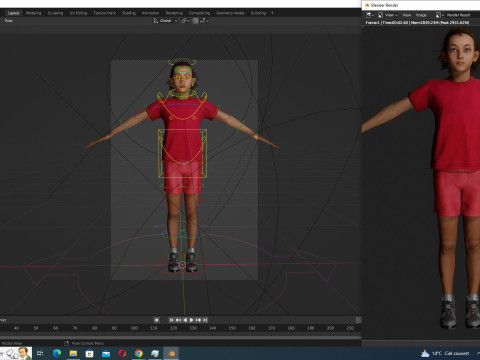Open the transform pivot point dropdown
The width and height of the screenshot is (480, 360).
click(x=185, y=21)
